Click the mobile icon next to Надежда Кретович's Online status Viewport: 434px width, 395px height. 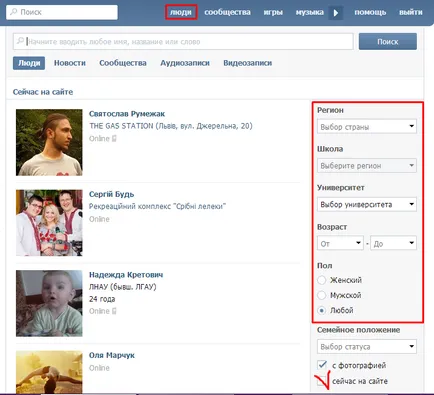114,311
